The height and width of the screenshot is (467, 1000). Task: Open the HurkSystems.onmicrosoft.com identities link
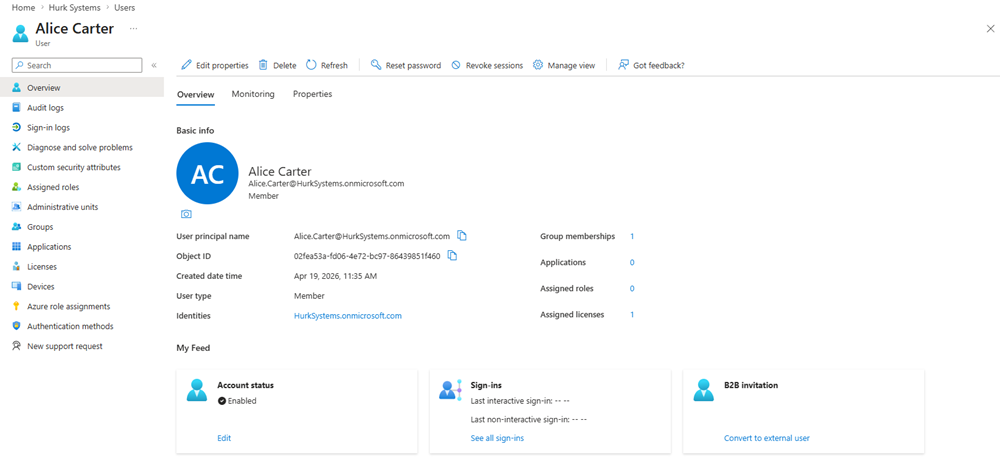point(348,316)
